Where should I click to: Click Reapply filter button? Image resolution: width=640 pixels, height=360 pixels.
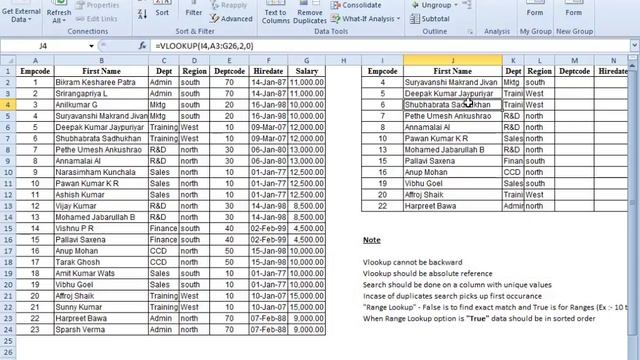229,5
